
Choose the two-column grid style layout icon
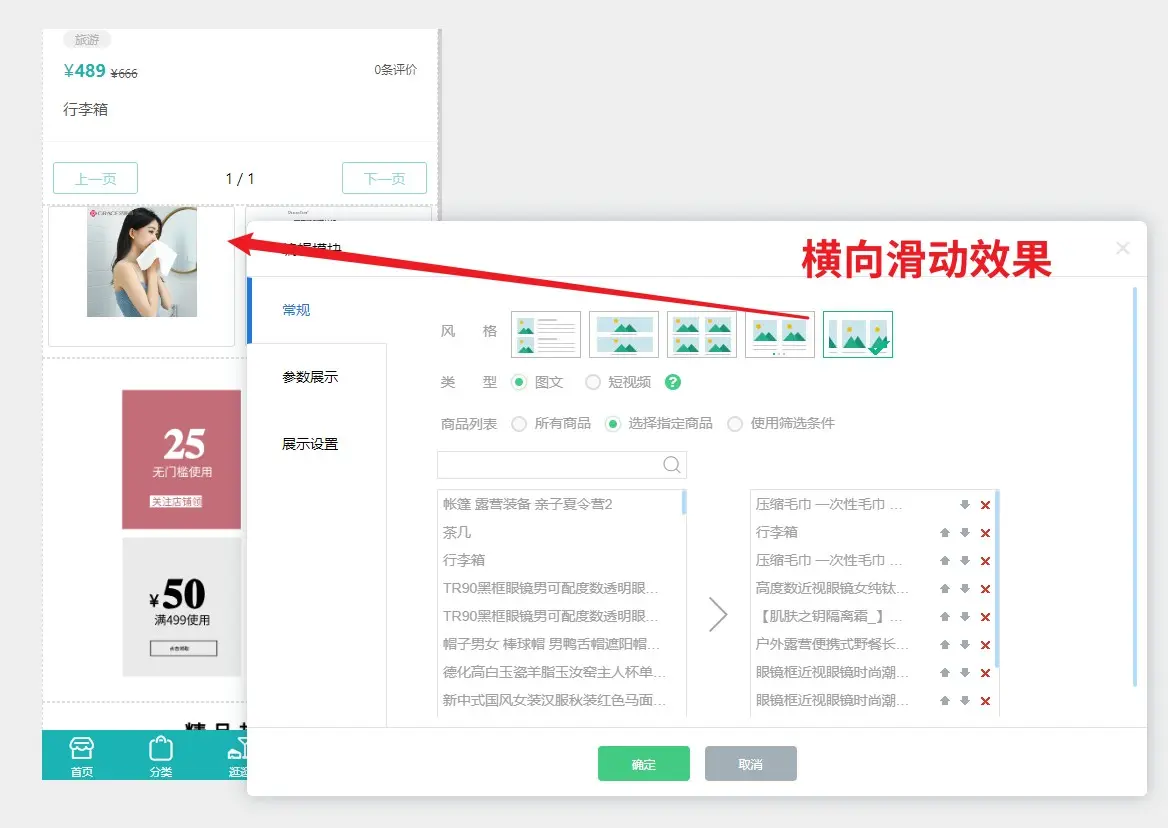702,334
